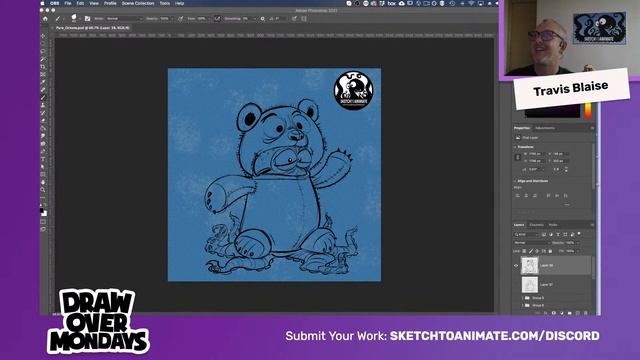Collapse the Transform section
This screenshot has width=640, height=360.
515,147
